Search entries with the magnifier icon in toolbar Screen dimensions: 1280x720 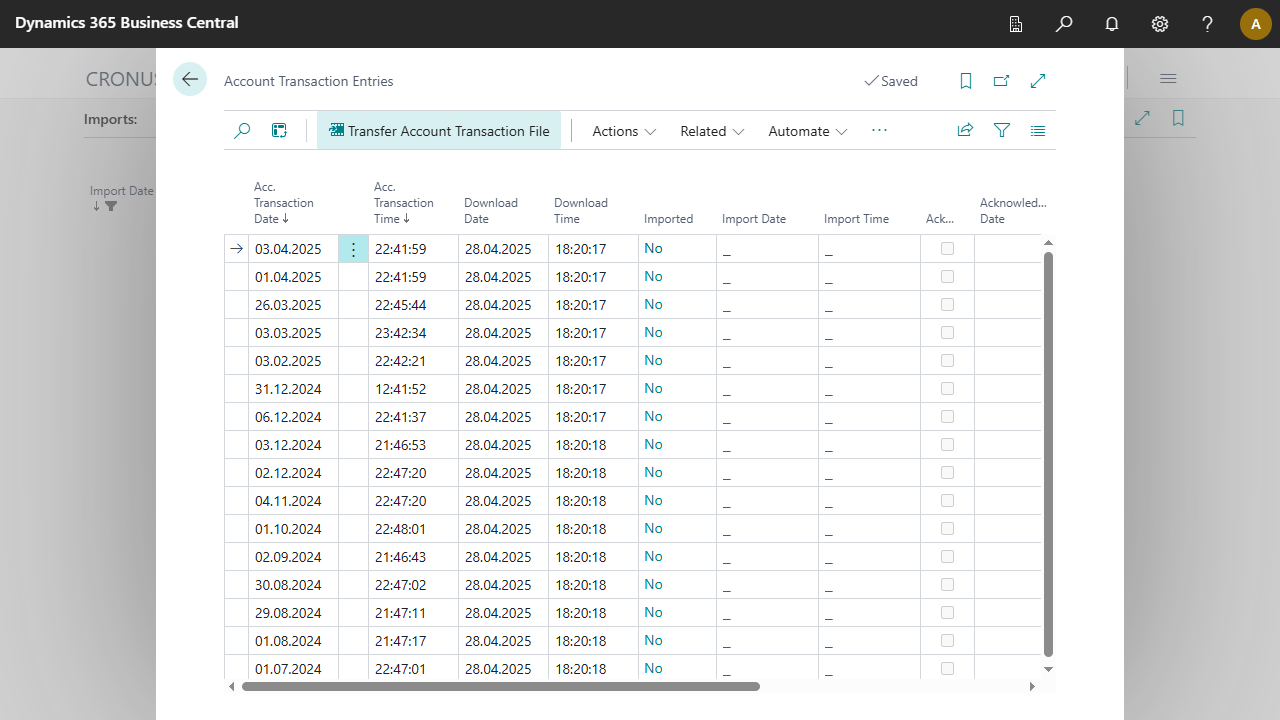click(242, 131)
